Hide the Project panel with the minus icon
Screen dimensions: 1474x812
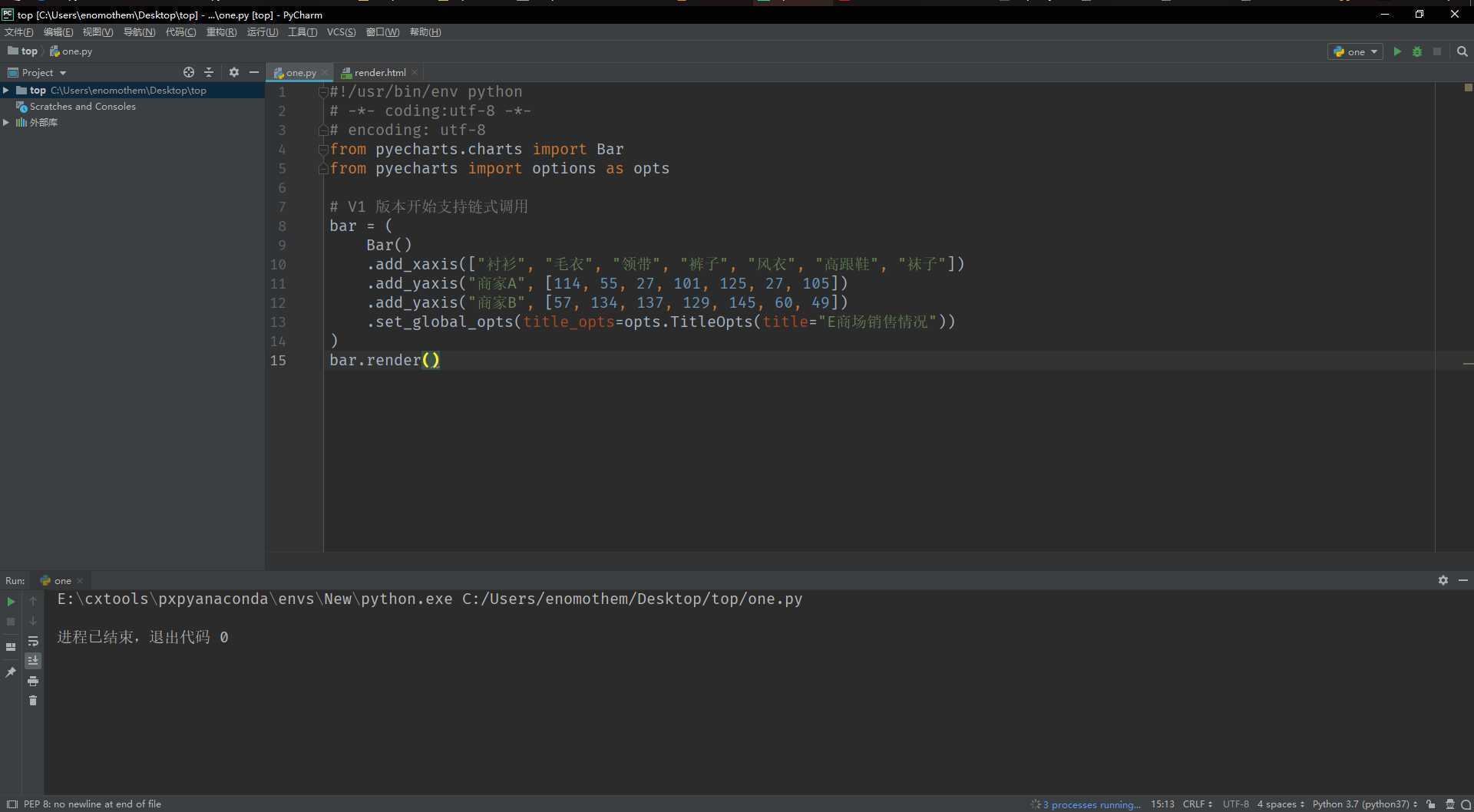(254, 72)
